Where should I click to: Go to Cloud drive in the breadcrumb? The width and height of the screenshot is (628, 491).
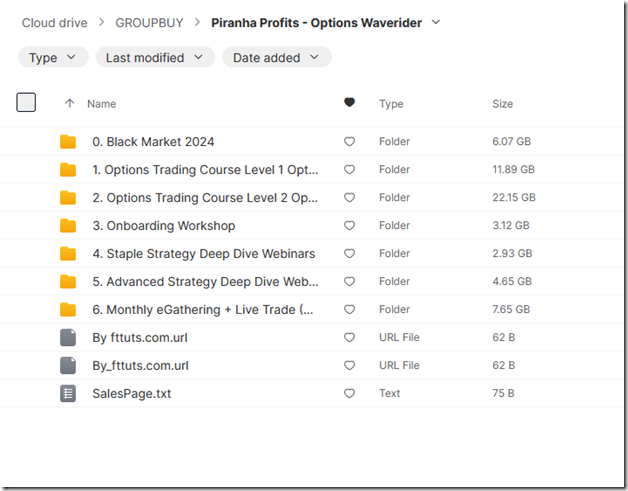click(x=54, y=22)
